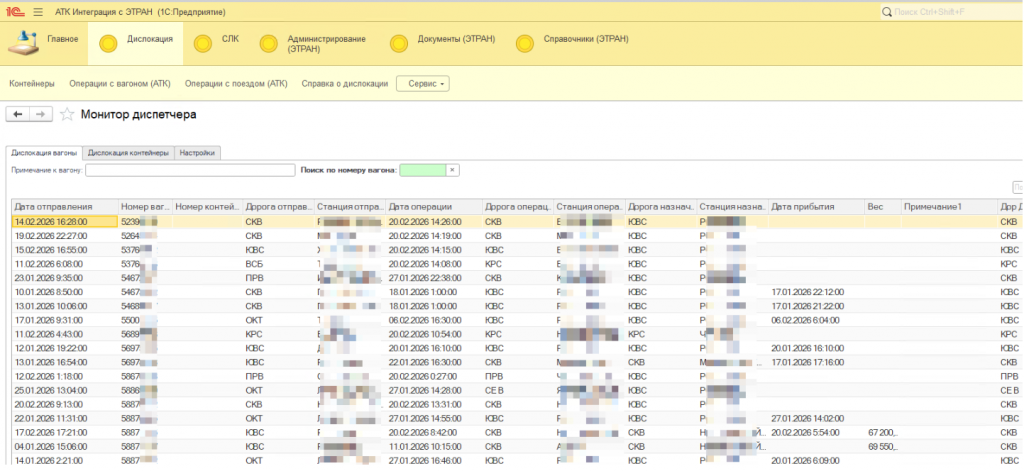
Task: Add Монитор диспетчера to favorites star
Action: click(x=67, y=114)
